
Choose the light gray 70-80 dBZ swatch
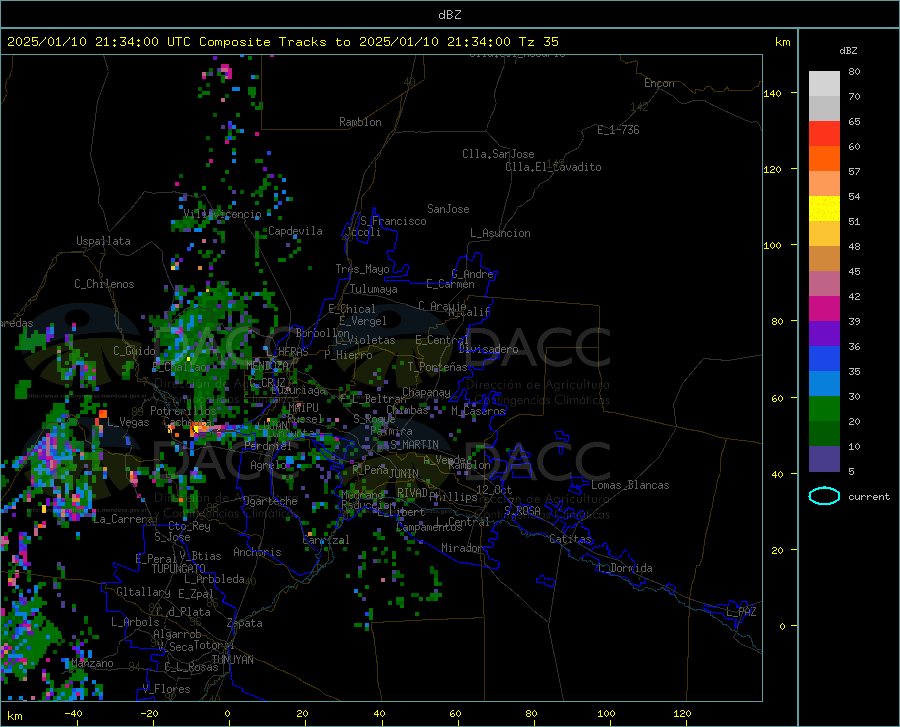(824, 84)
